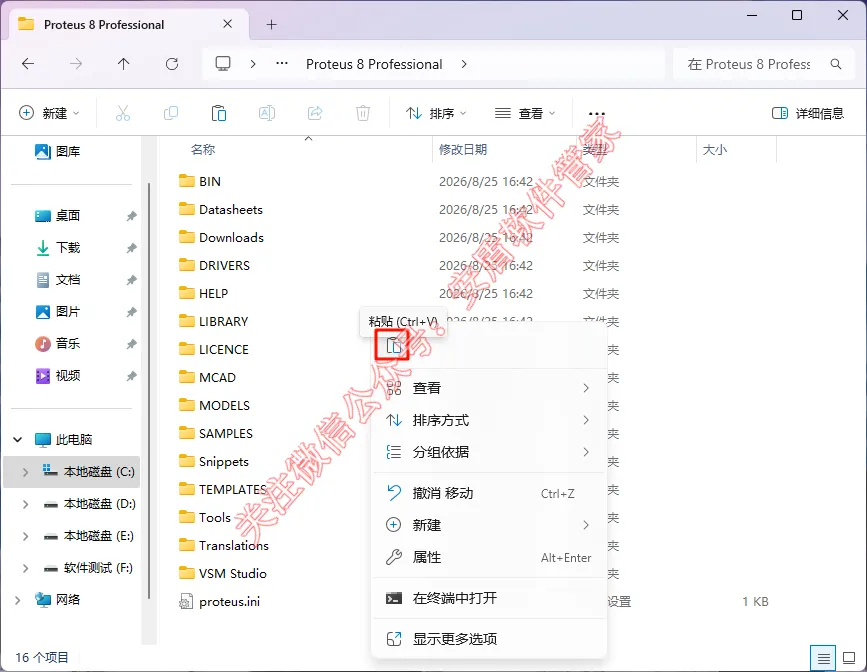Switch to large thumbnails view in status bar
Image resolution: width=867 pixels, height=672 pixels.
tap(849, 658)
